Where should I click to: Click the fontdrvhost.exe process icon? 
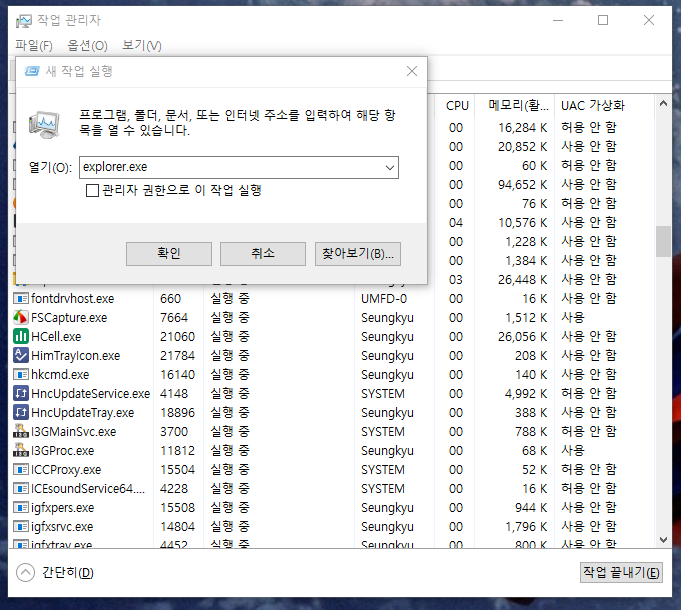point(20,298)
